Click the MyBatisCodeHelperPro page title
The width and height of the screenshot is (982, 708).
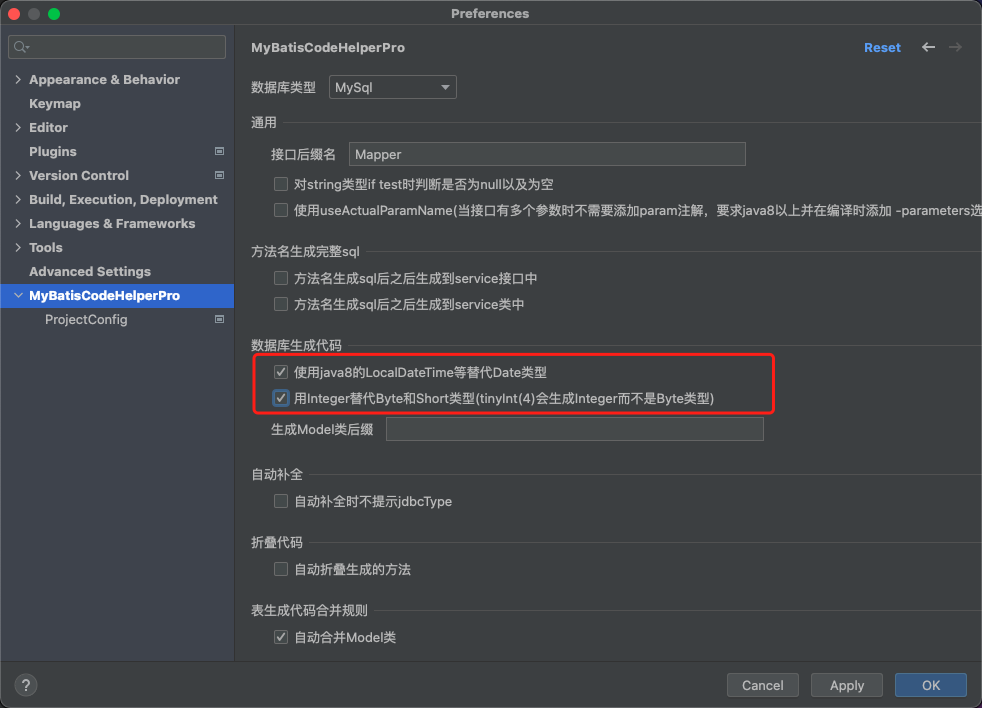point(328,48)
